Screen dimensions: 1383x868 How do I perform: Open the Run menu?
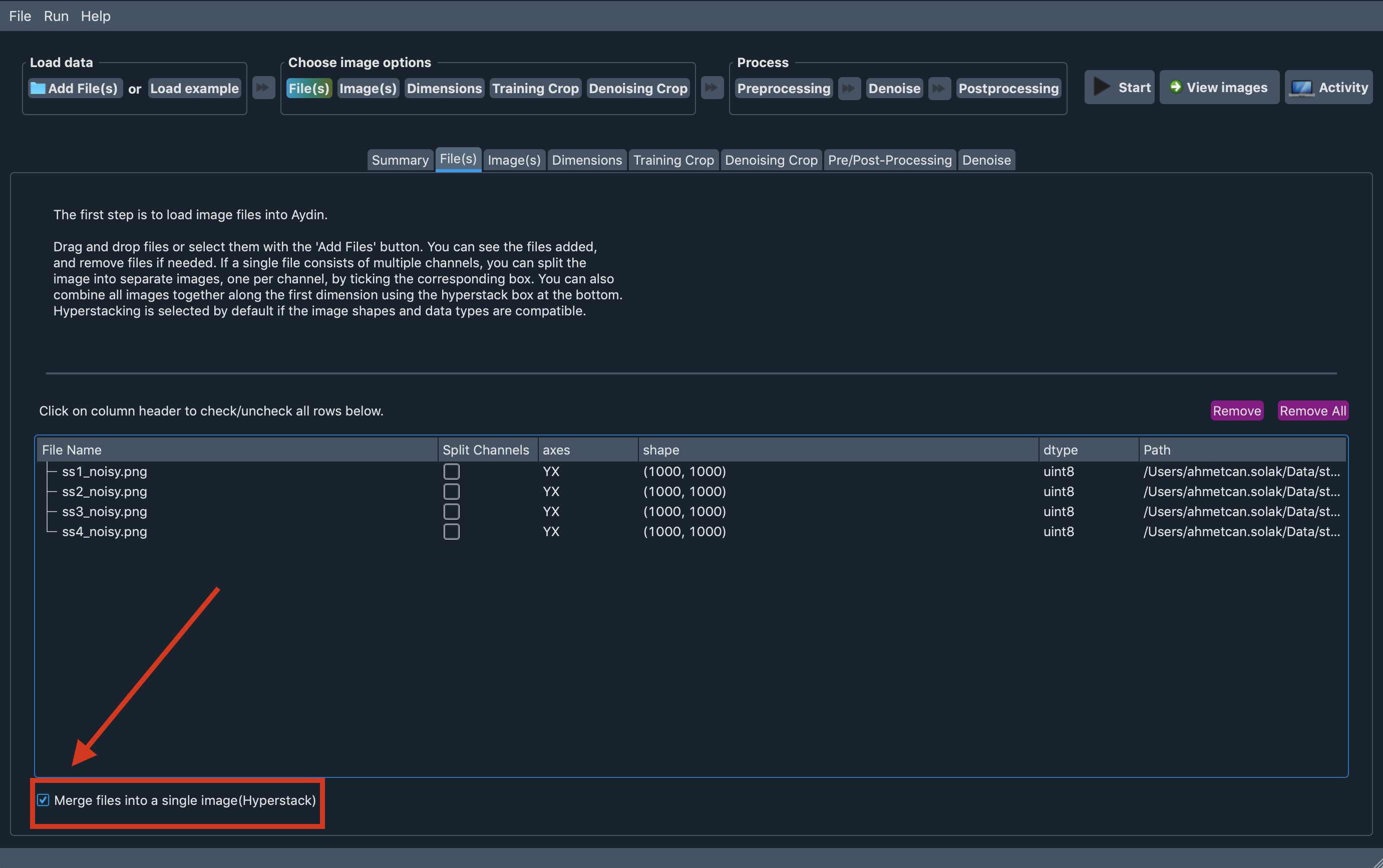click(x=56, y=16)
